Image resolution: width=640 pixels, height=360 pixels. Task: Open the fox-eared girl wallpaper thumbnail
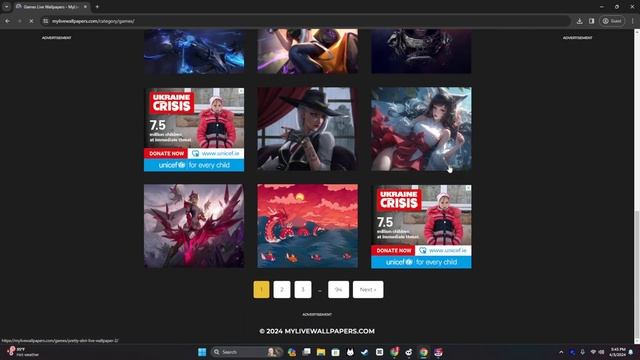421,129
